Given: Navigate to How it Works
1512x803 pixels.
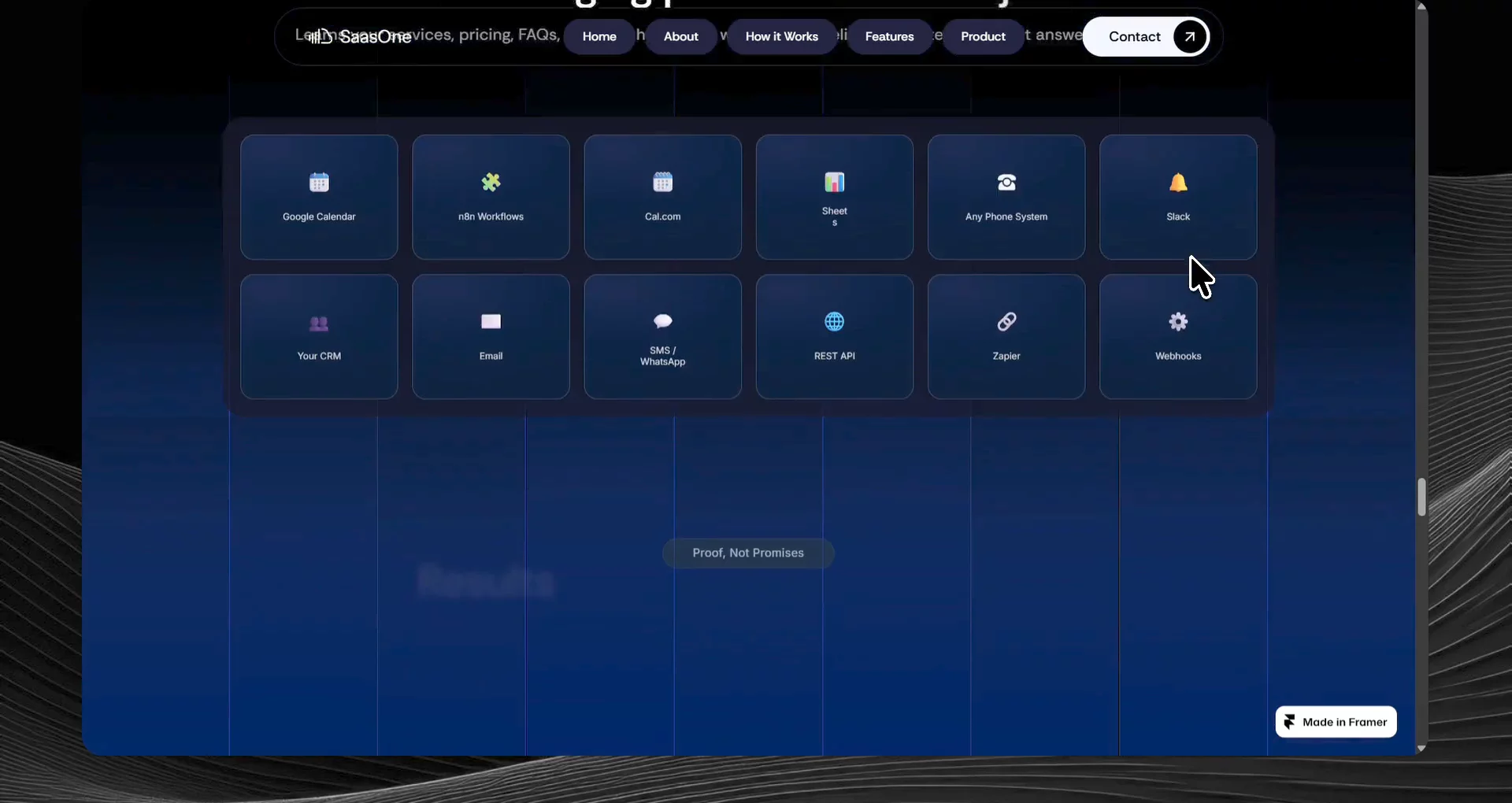Looking at the screenshot, I should [782, 36].
